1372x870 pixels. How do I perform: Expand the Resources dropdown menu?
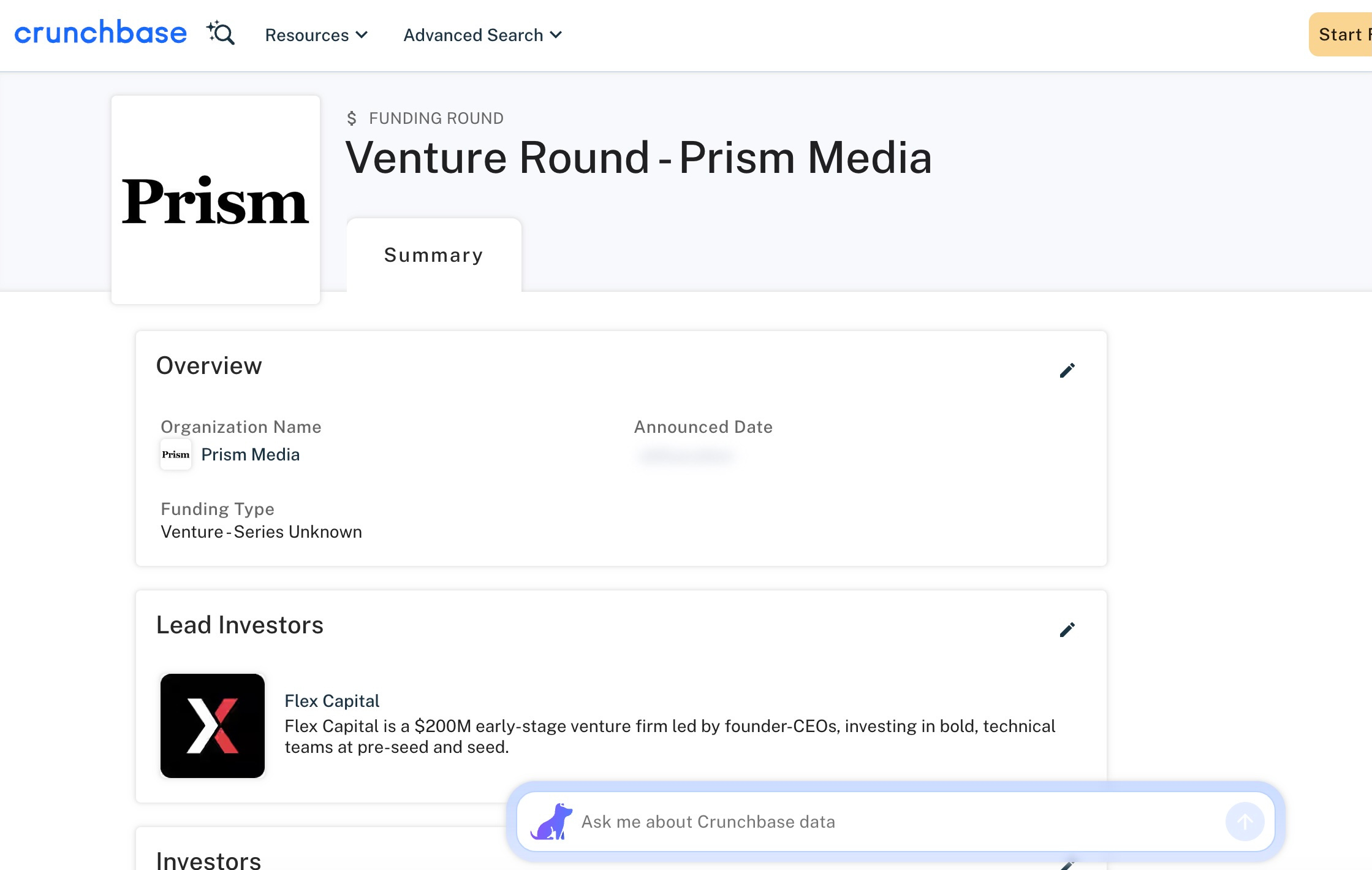click(x=316, y=35)
